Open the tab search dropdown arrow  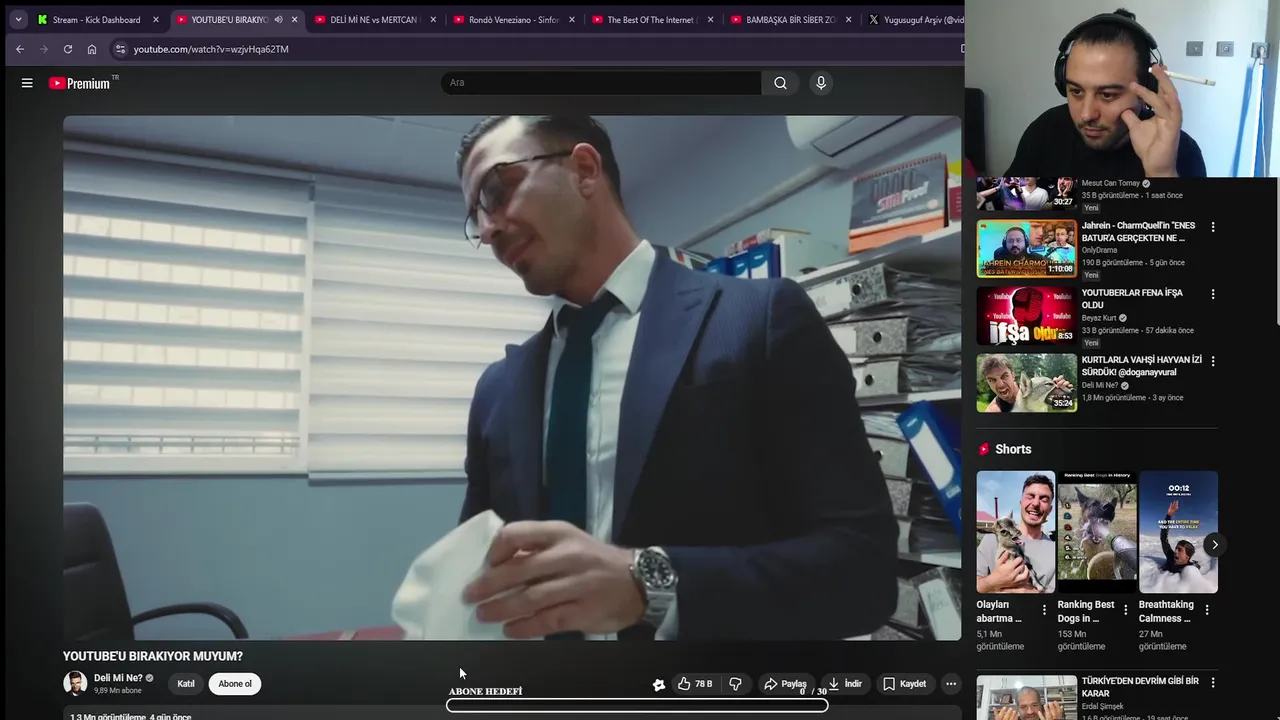[17, 19]
